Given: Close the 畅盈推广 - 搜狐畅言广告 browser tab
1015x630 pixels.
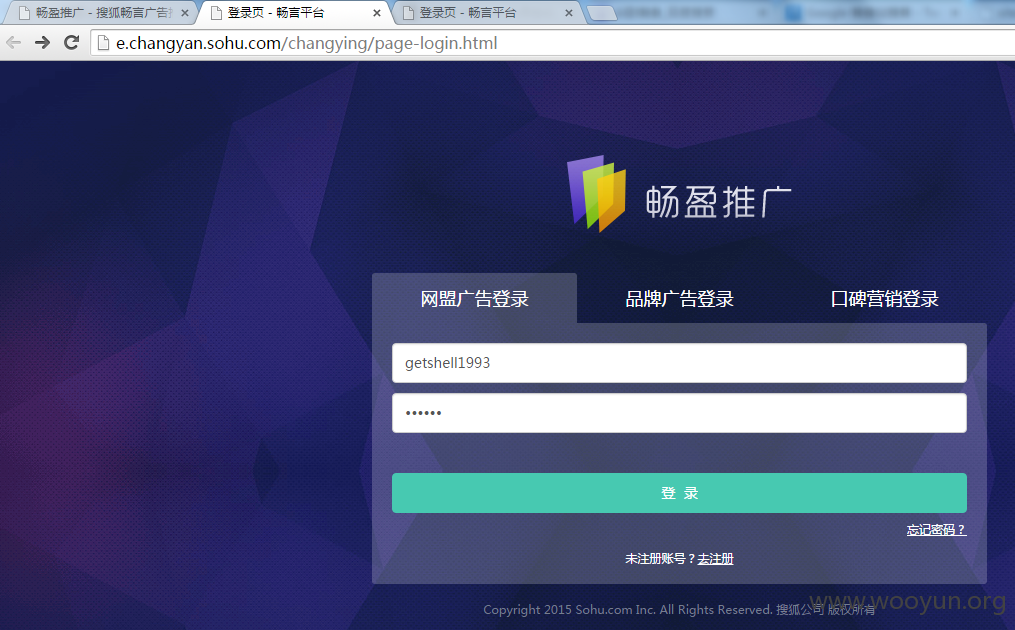Looking at the screenshot, I should point(184,13).
